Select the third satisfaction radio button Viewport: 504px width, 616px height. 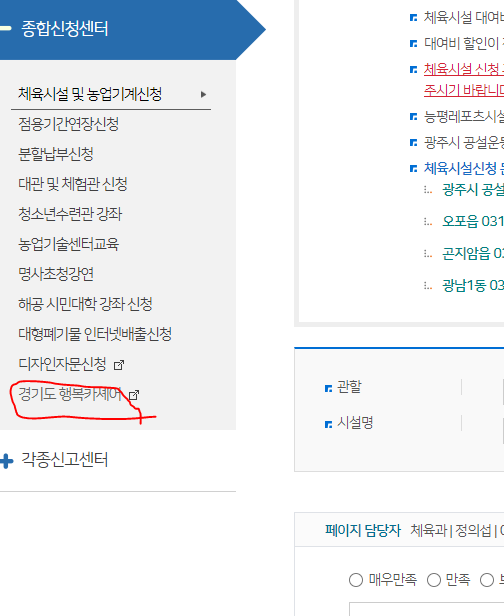[x=487, y=580]
